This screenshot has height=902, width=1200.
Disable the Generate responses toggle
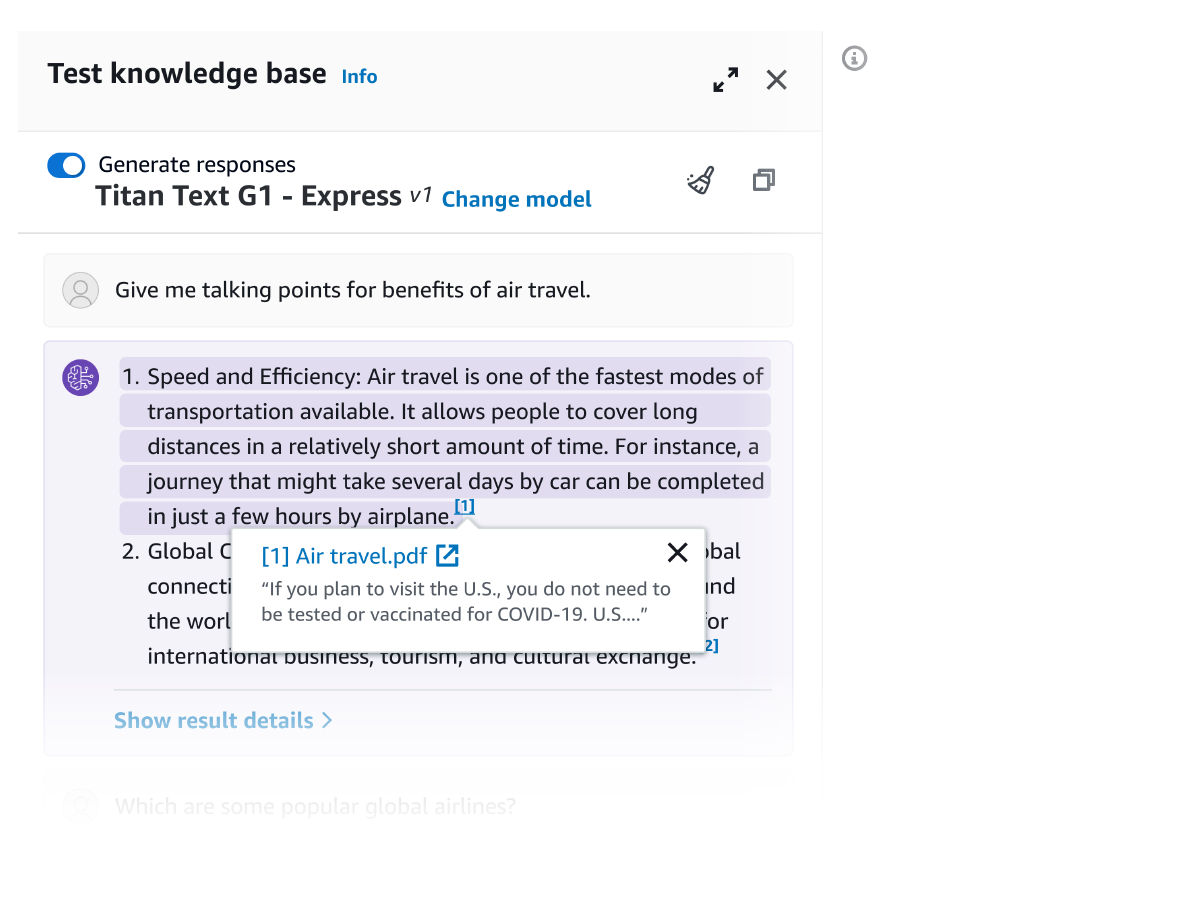tap(66, 165)
